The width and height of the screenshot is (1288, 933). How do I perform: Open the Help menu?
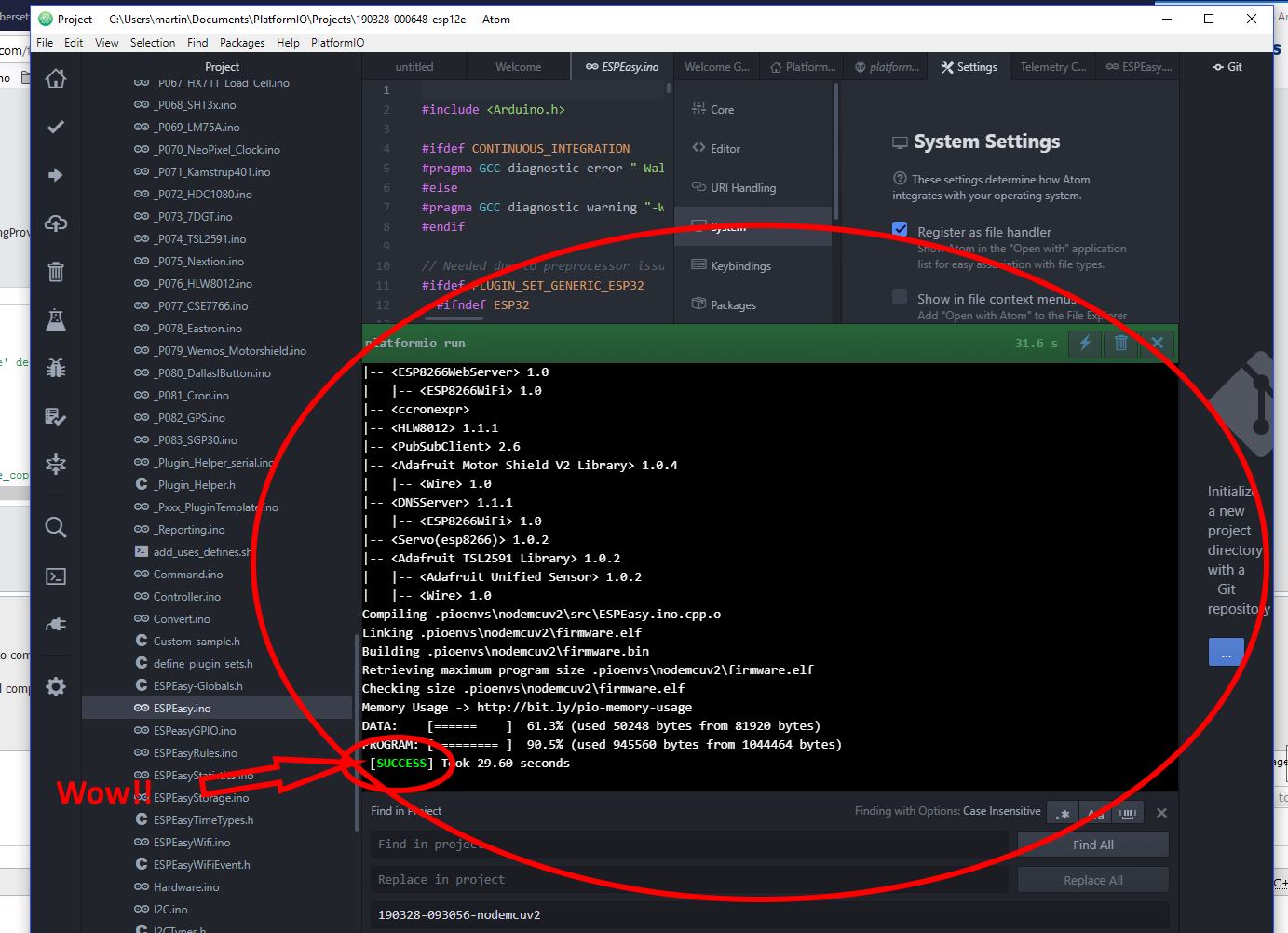(x=288, y=43)
